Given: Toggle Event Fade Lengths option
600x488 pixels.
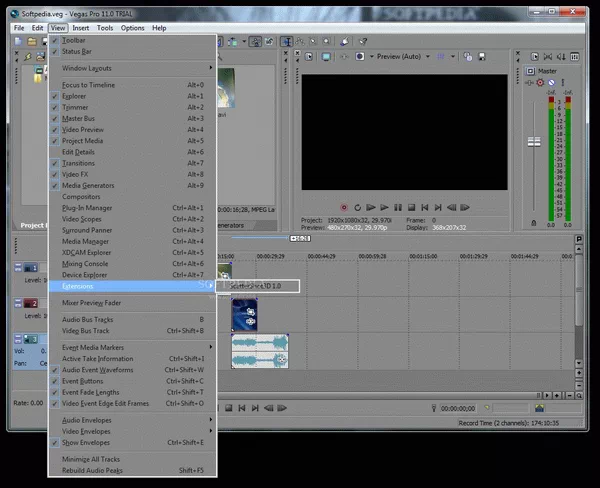Looking at the screenshot, I should [x=132, y=392].
